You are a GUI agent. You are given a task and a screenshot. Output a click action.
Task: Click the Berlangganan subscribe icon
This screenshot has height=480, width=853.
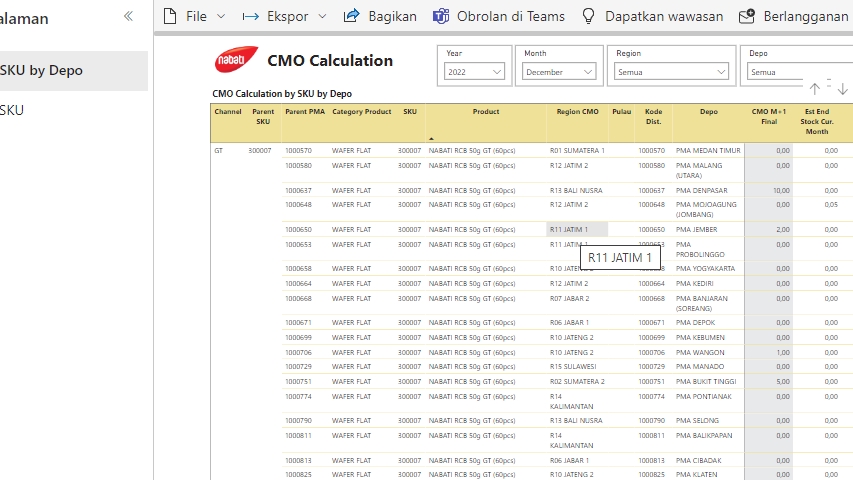[746, 16]
